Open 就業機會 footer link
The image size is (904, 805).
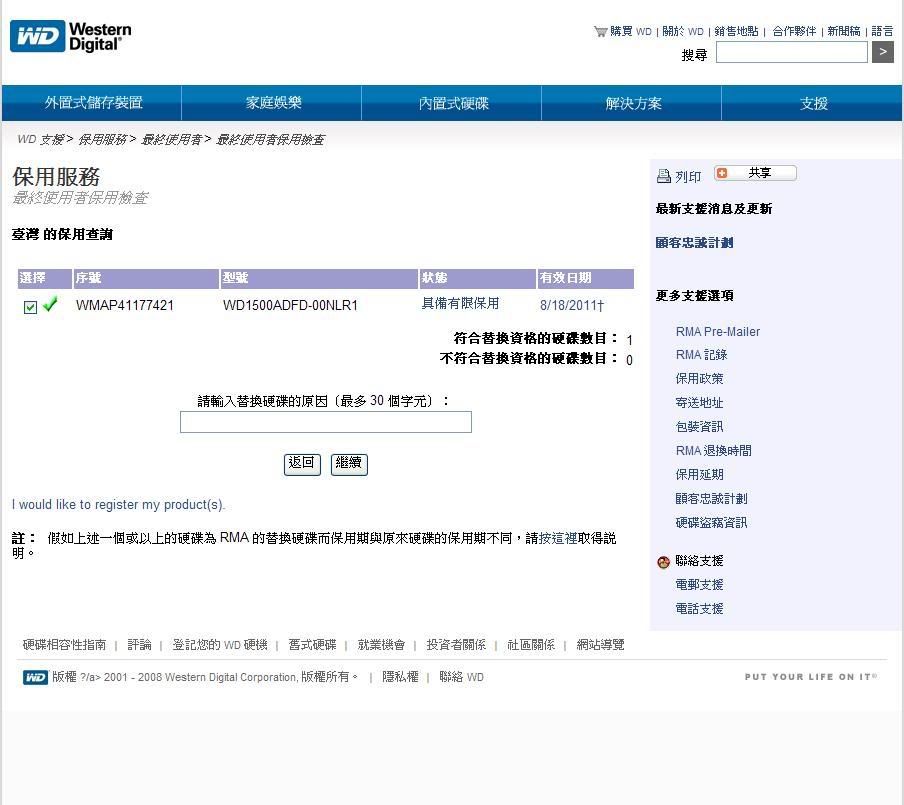[x=381, y=645]
